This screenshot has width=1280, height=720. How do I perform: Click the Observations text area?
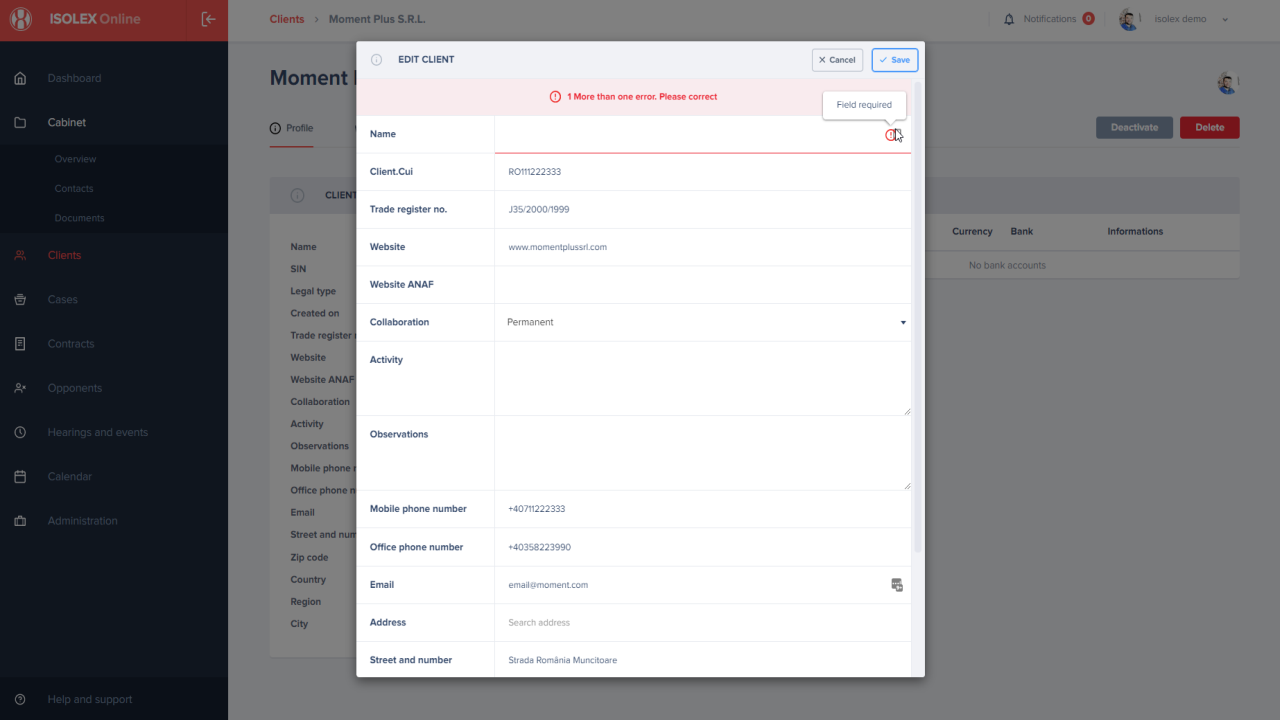coord(703,453)
